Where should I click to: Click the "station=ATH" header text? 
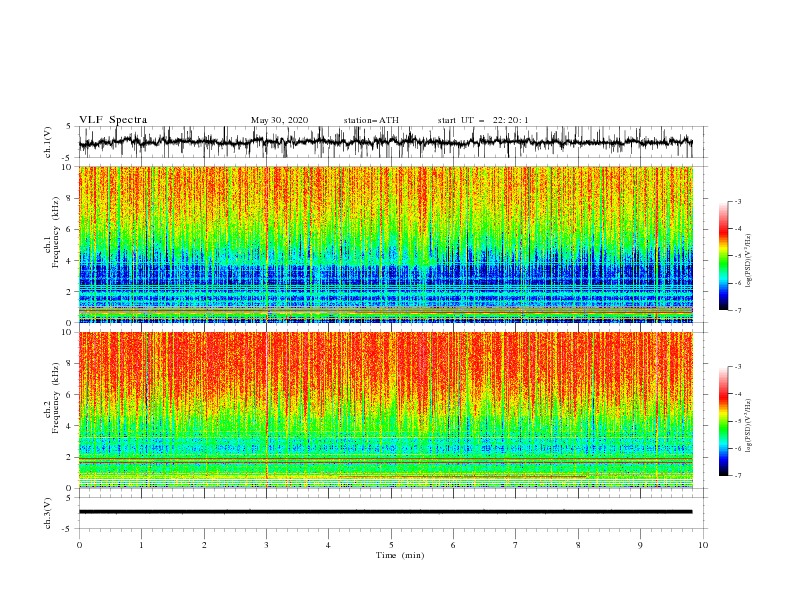pyautogui.click(x=371, y=120)
